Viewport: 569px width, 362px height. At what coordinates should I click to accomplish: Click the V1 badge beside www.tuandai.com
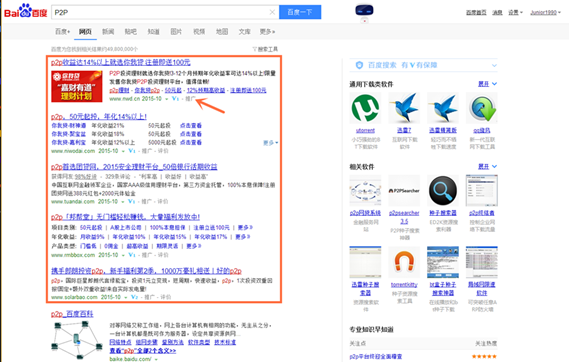pyautogui.click(x=131, y=201)
